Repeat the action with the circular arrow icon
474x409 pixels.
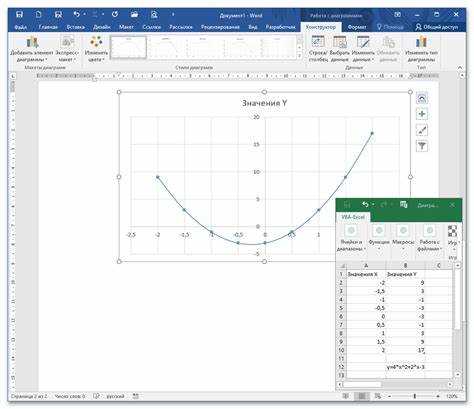point(115,14)
